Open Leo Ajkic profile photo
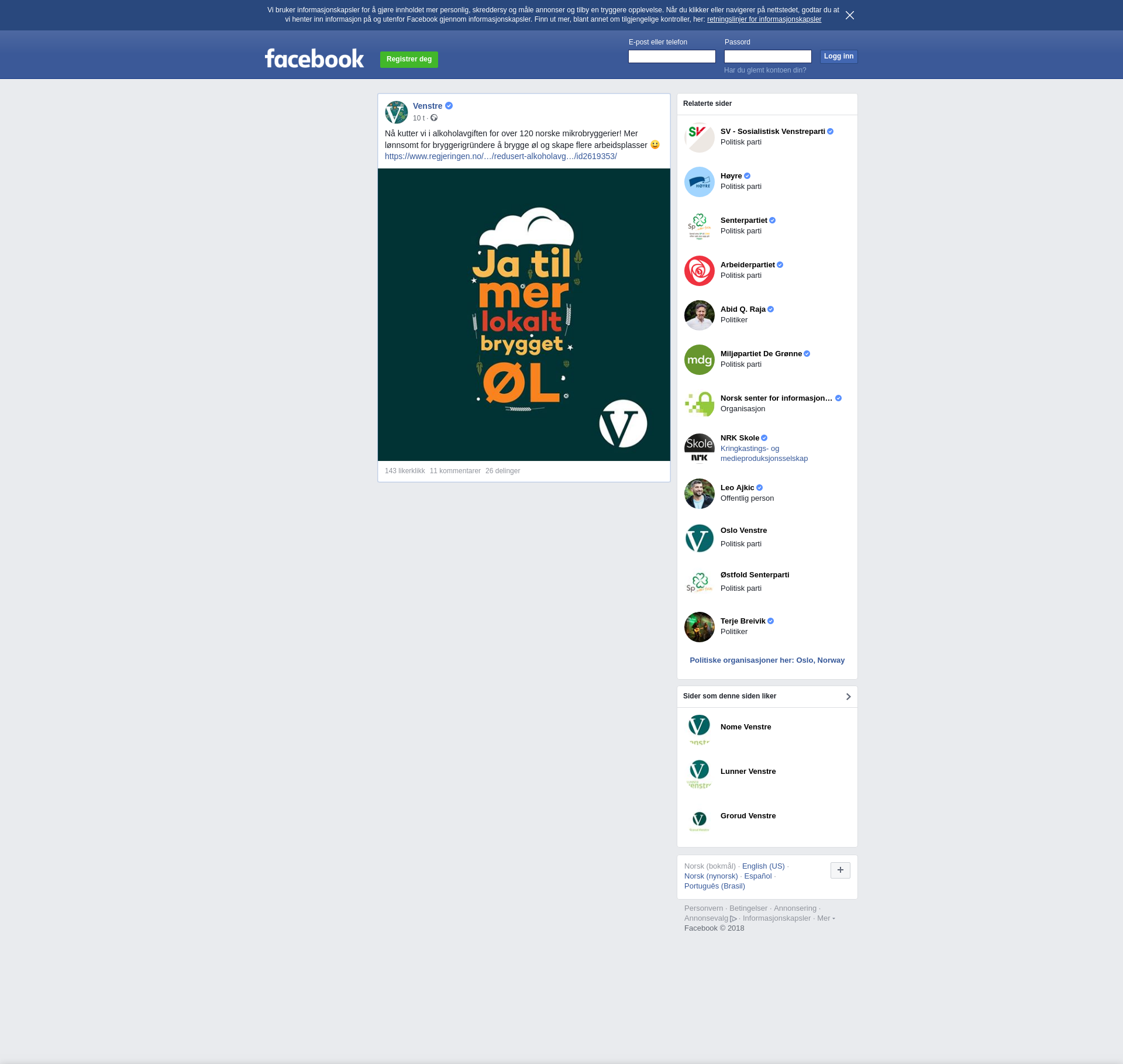This screenshot has width=1123, height=1064. click(x=700, y=494)
